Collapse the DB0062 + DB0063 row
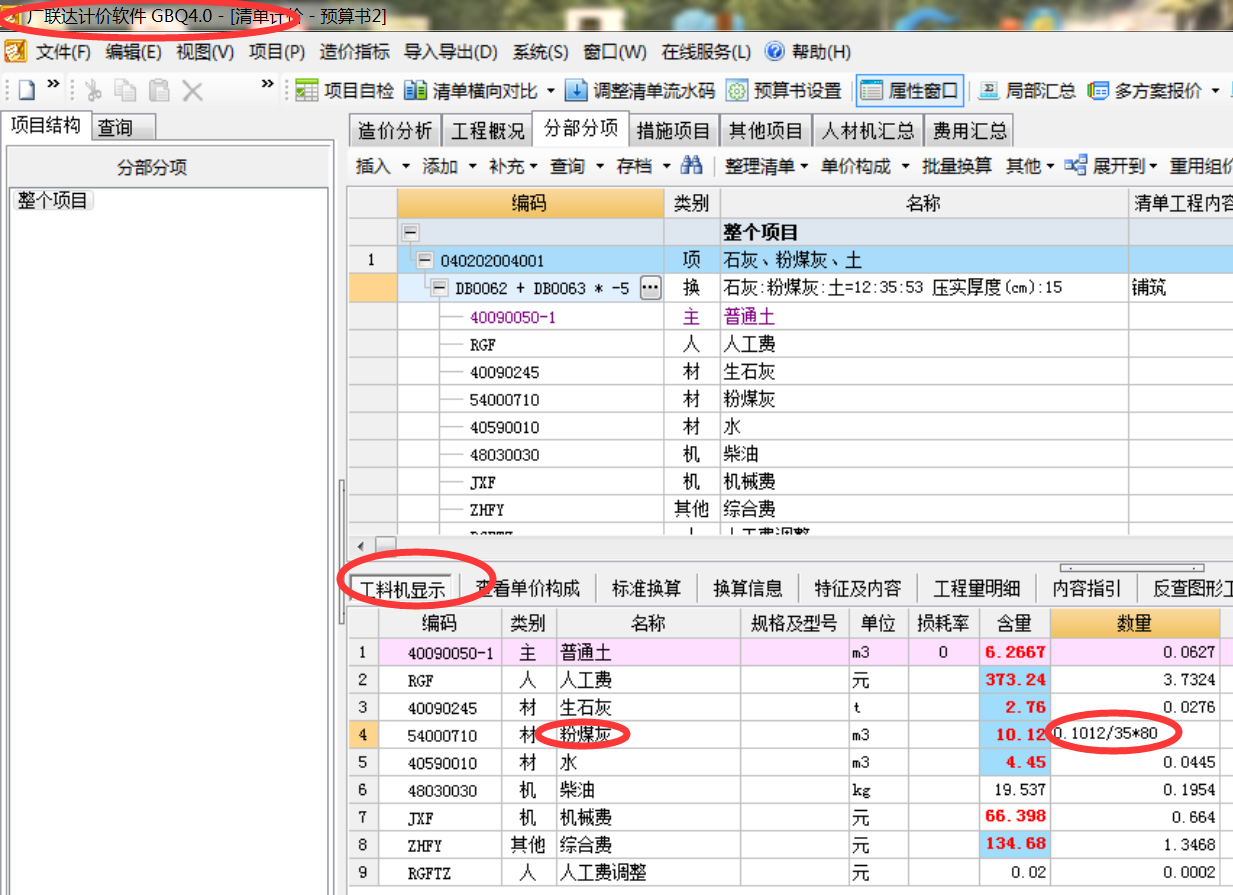1233x895 pixels. point(441,289)
